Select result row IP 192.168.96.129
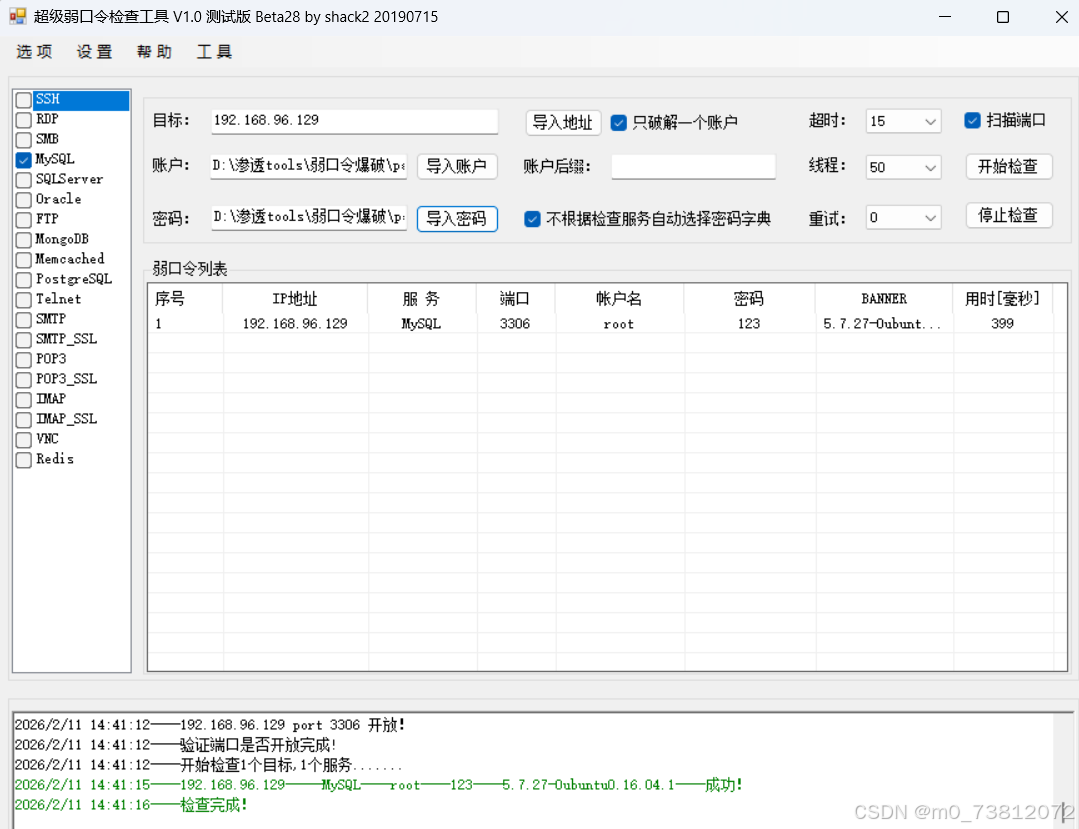The image size is (1079, 829). tap(295, 323)
